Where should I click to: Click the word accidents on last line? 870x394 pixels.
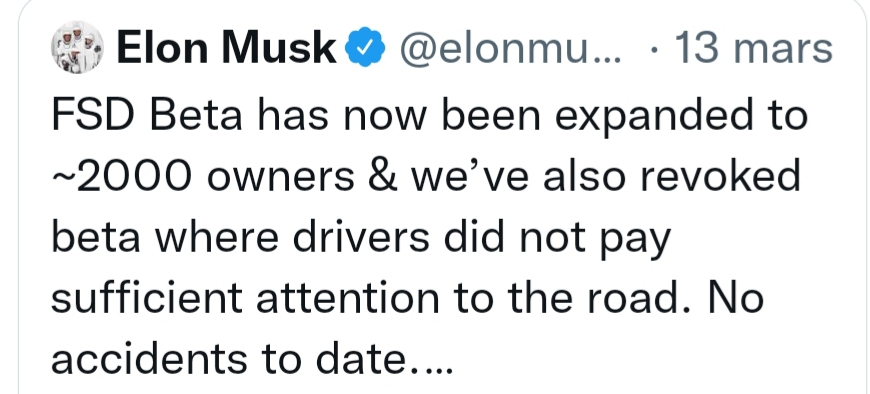coord(149,357)
